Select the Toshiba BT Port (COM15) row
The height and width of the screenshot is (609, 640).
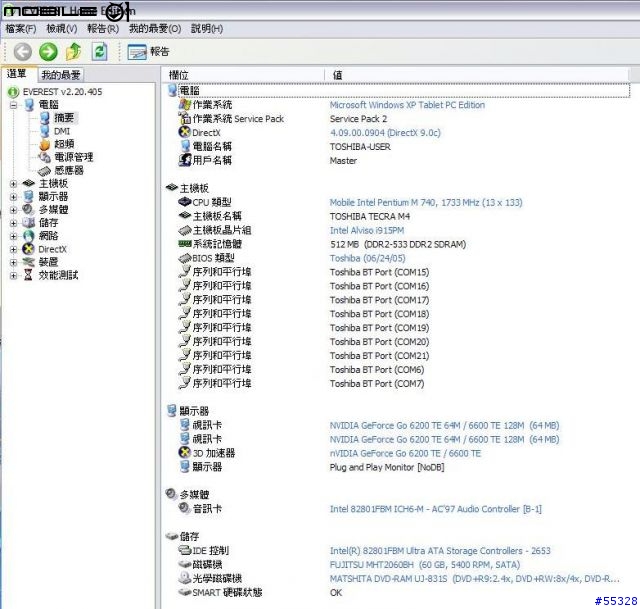coord(380,272)
